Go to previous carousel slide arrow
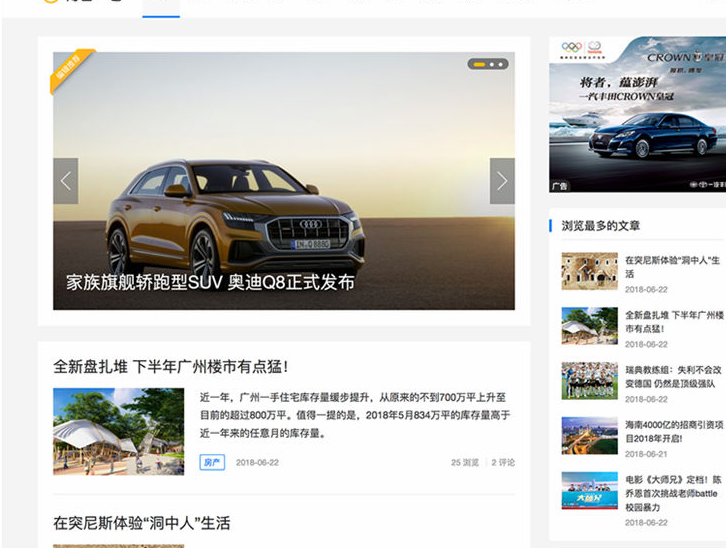The height and width of the screenshot is (558, 726). point(66,181)
